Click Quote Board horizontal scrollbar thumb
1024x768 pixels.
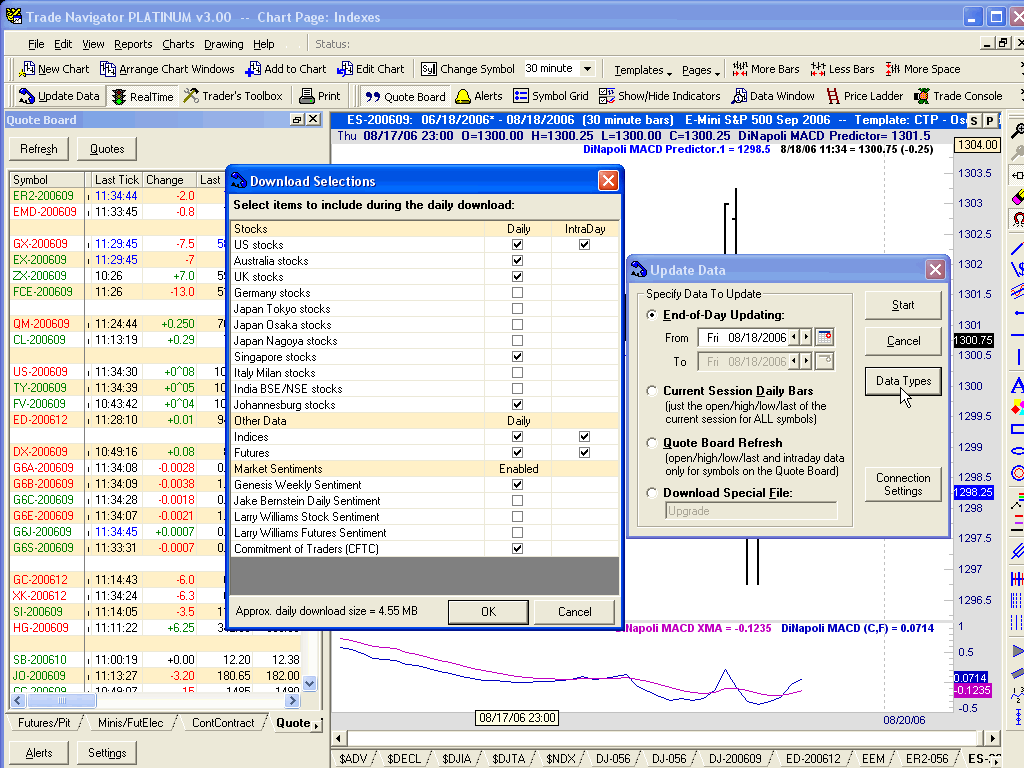pyautogui.click(x=61, y=701)
